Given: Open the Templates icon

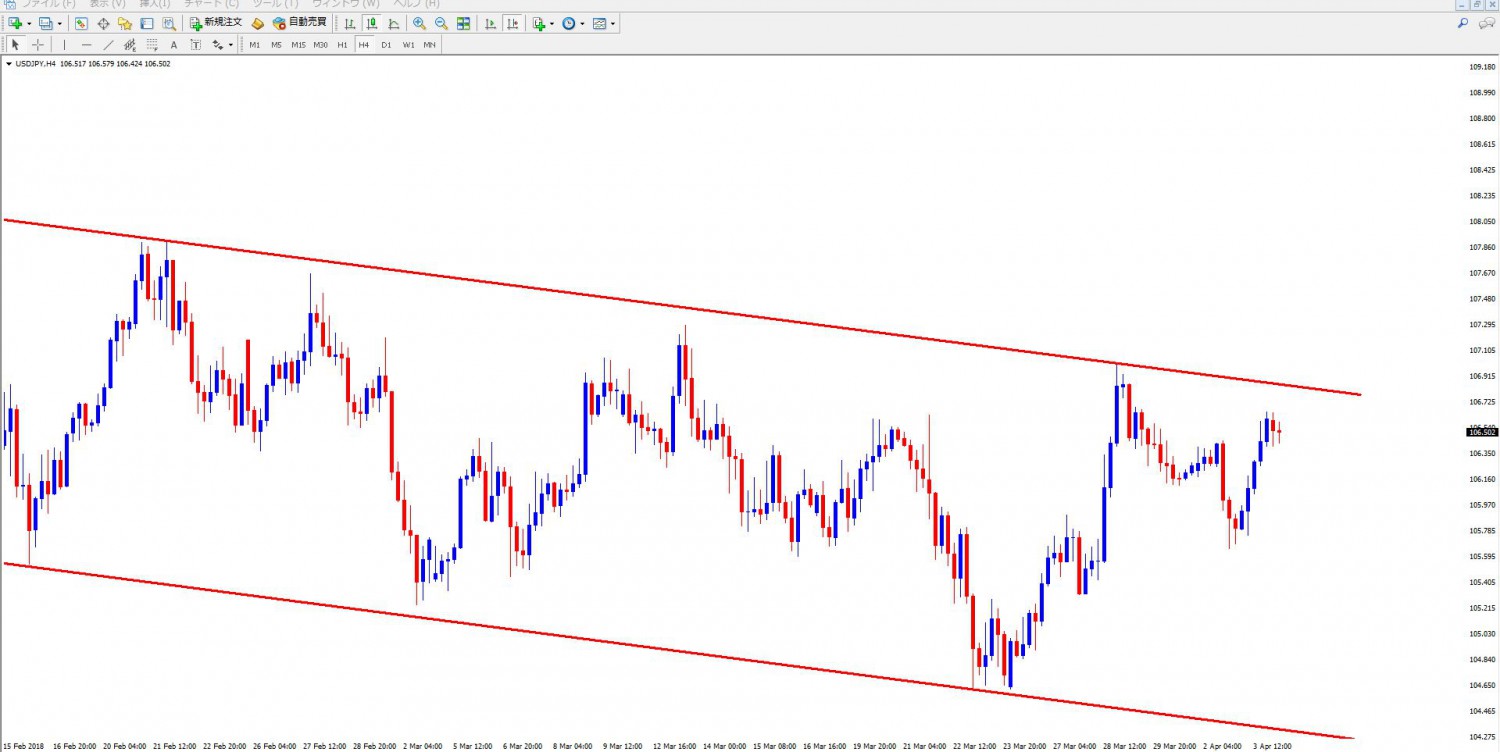Looking at the screenshot, I should (x=599, y=23).
